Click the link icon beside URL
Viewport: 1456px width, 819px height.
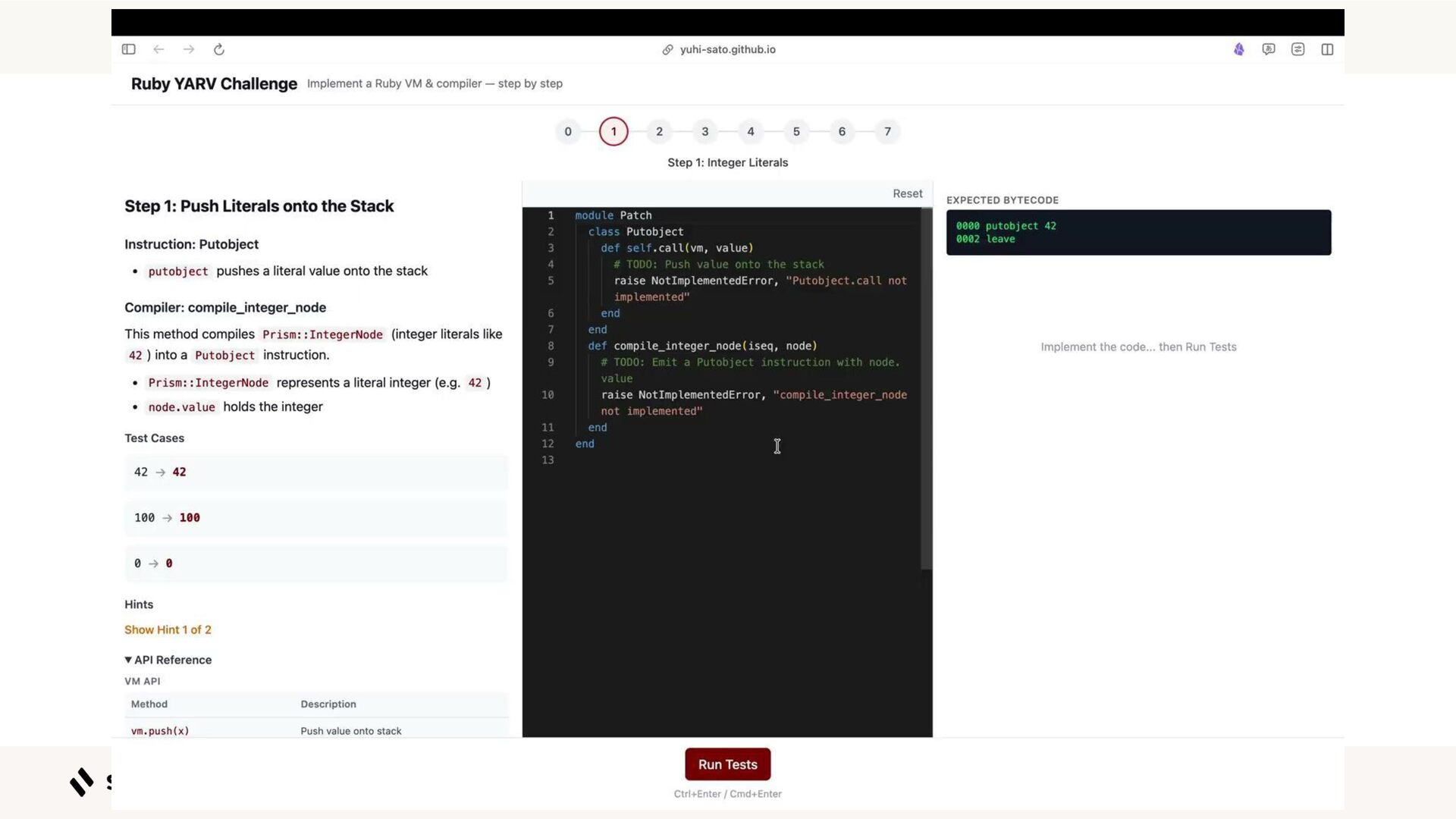coord(667,49)
